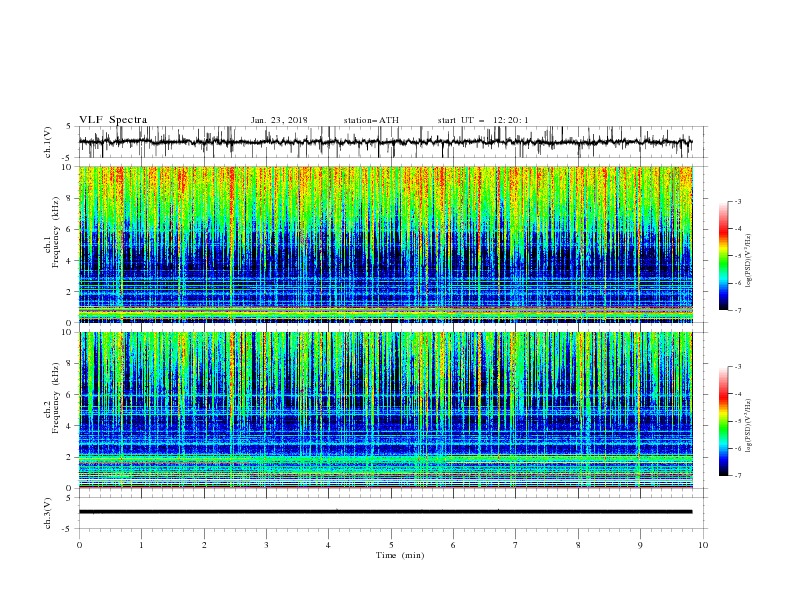Click the time axis tick label "3"
Viewport: 792px width, 612px height.
coord(266,545)
